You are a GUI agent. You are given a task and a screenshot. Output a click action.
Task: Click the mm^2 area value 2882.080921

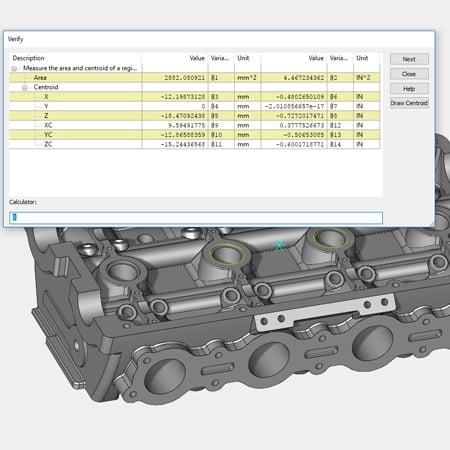[184, 78]
